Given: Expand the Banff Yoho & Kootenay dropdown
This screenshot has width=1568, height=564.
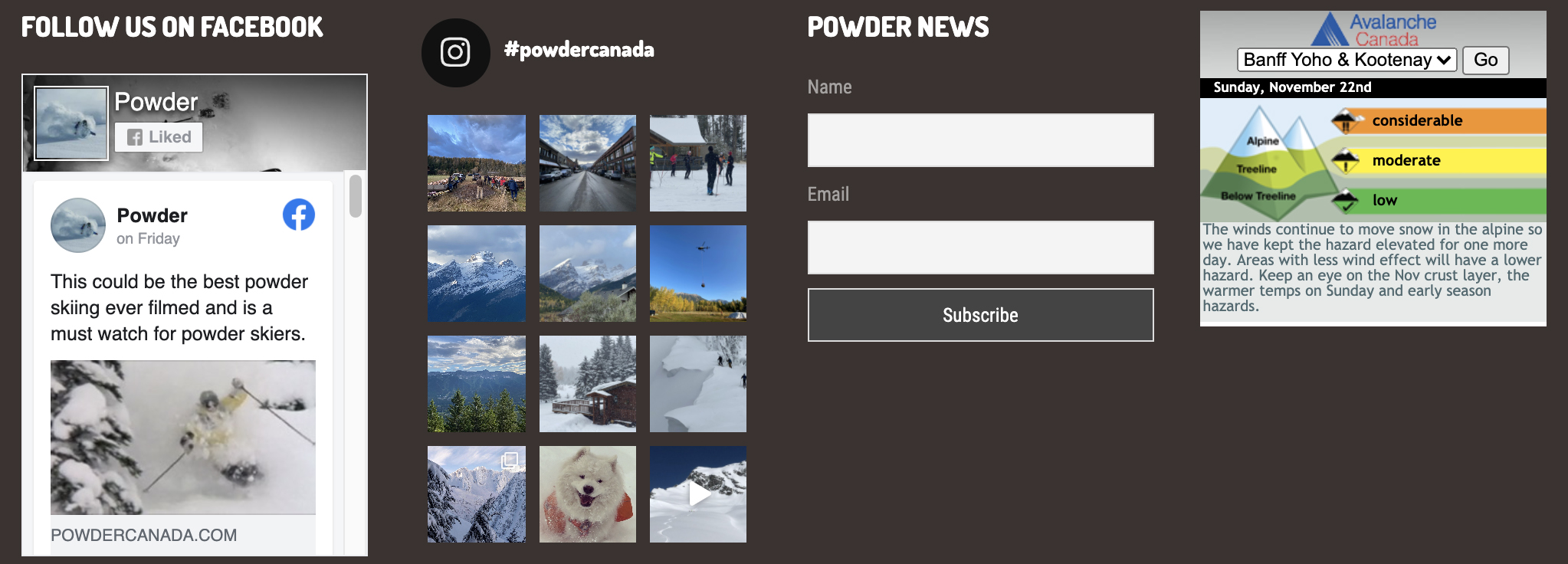Looking at the screenshot, I should pyautogui.click(x=1347, y=60).
